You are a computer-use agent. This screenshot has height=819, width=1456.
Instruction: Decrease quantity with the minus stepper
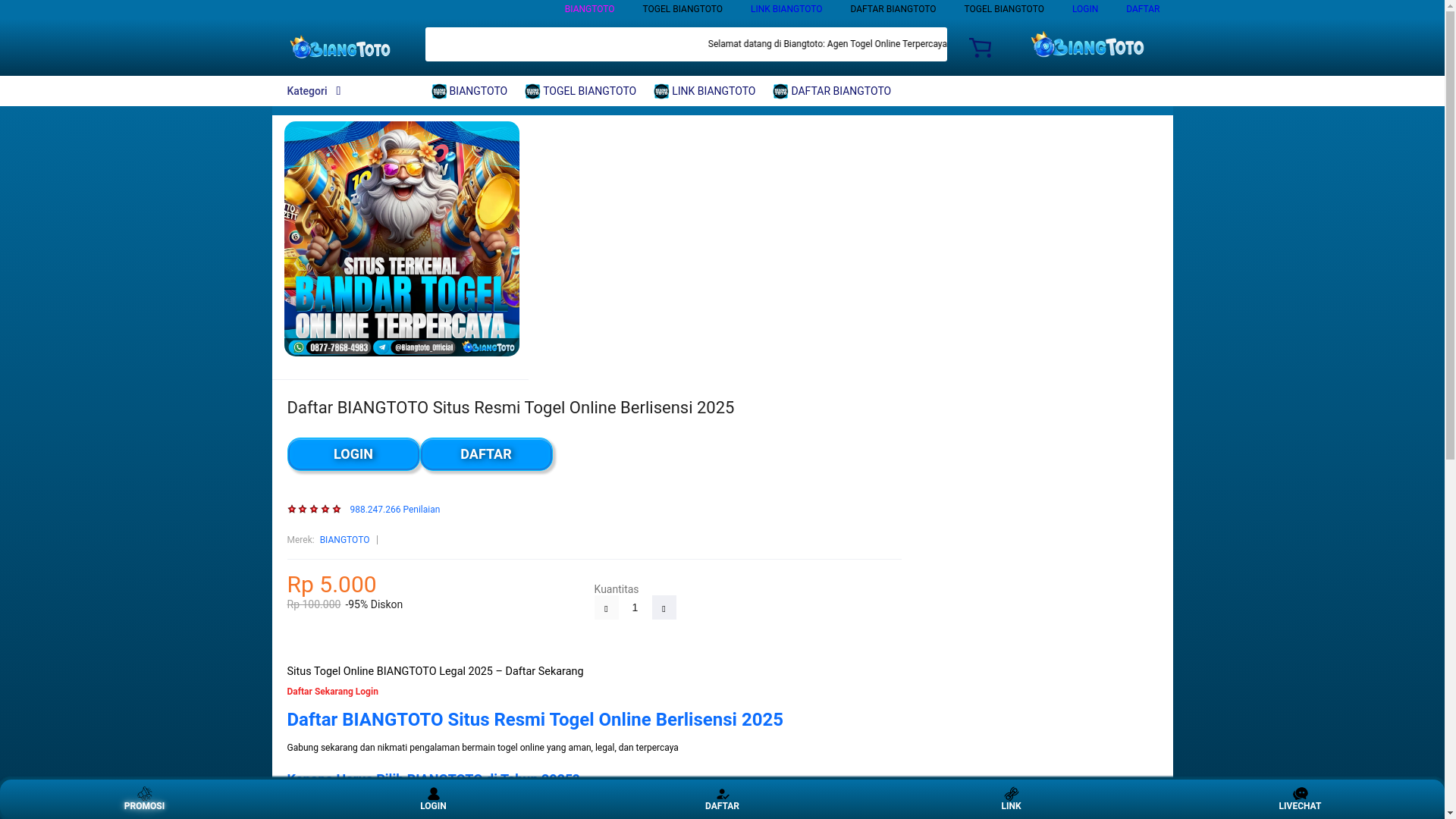pyautogui.click(x=607, y=607)
